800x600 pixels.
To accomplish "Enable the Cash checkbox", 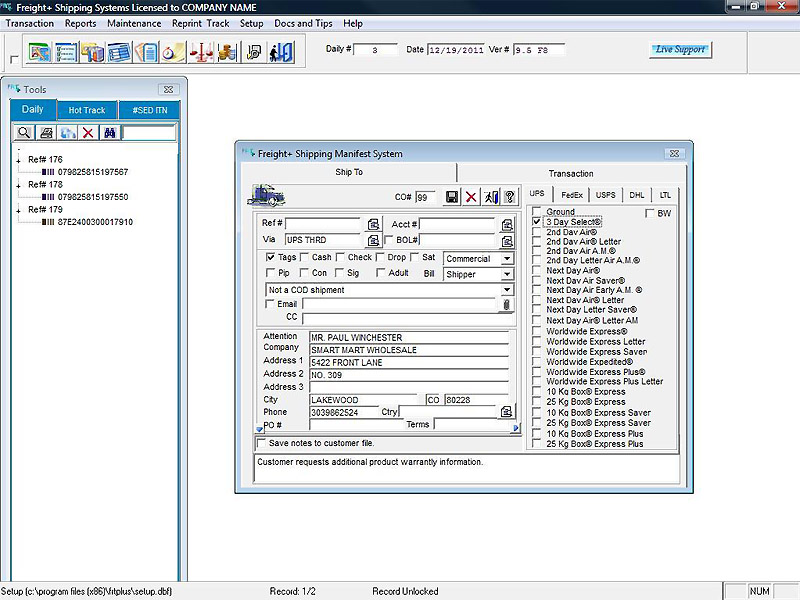I will [304, 257].
